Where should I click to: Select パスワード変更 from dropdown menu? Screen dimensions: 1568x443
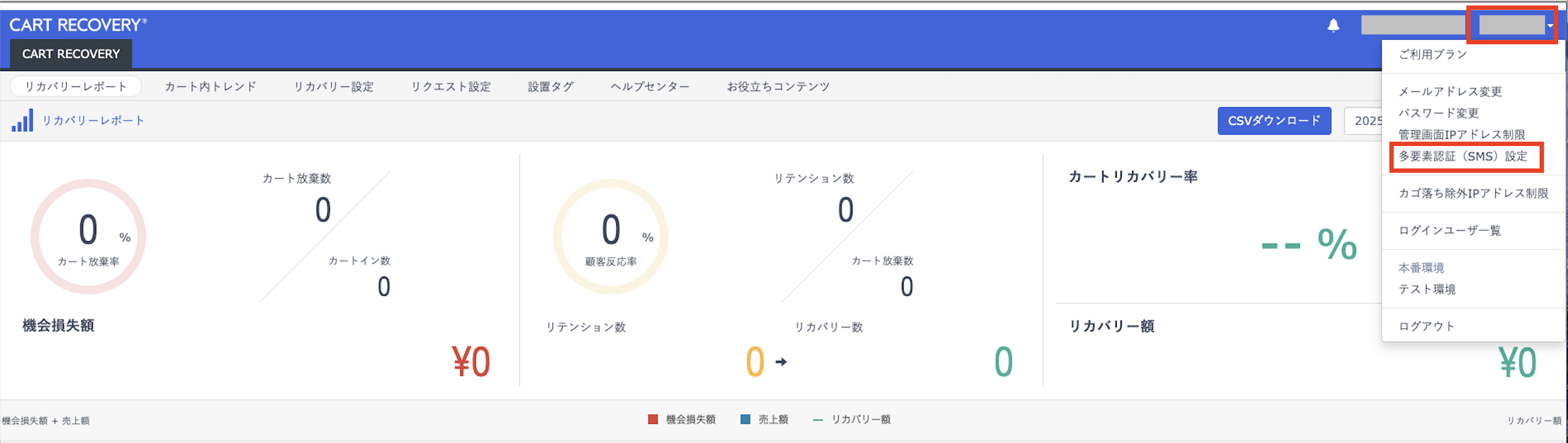click(1439, 113)
